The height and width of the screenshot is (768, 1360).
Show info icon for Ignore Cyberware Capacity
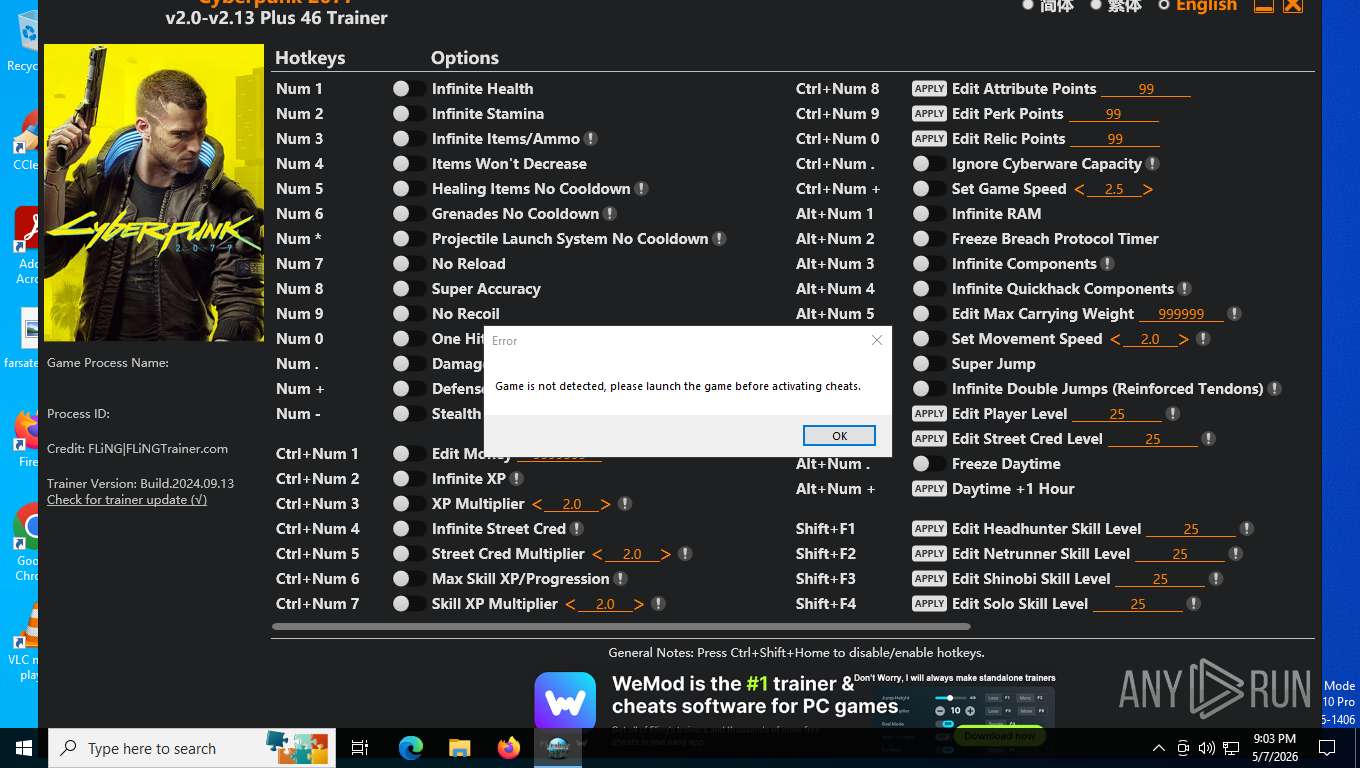pos(1153,164)
